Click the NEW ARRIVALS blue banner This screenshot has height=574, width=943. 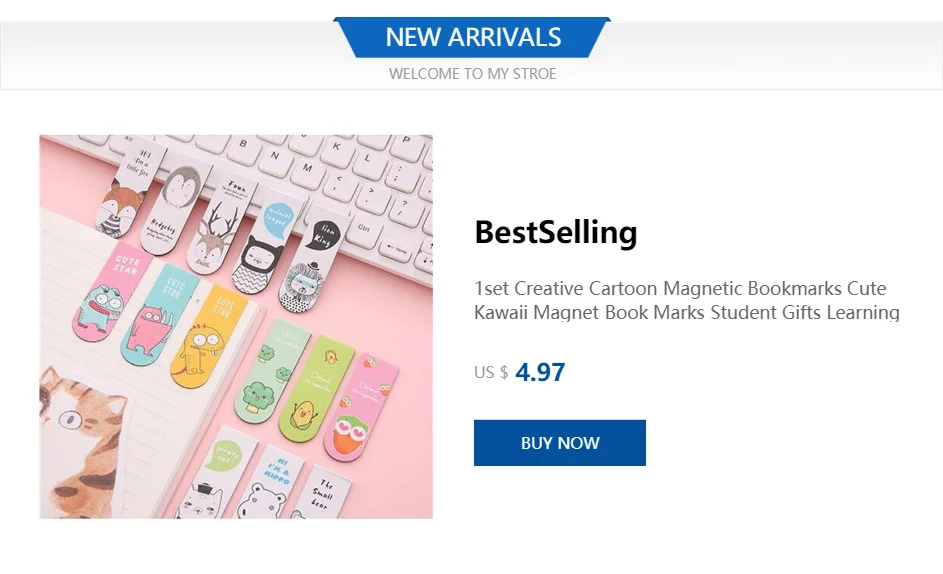pos(472,37)
